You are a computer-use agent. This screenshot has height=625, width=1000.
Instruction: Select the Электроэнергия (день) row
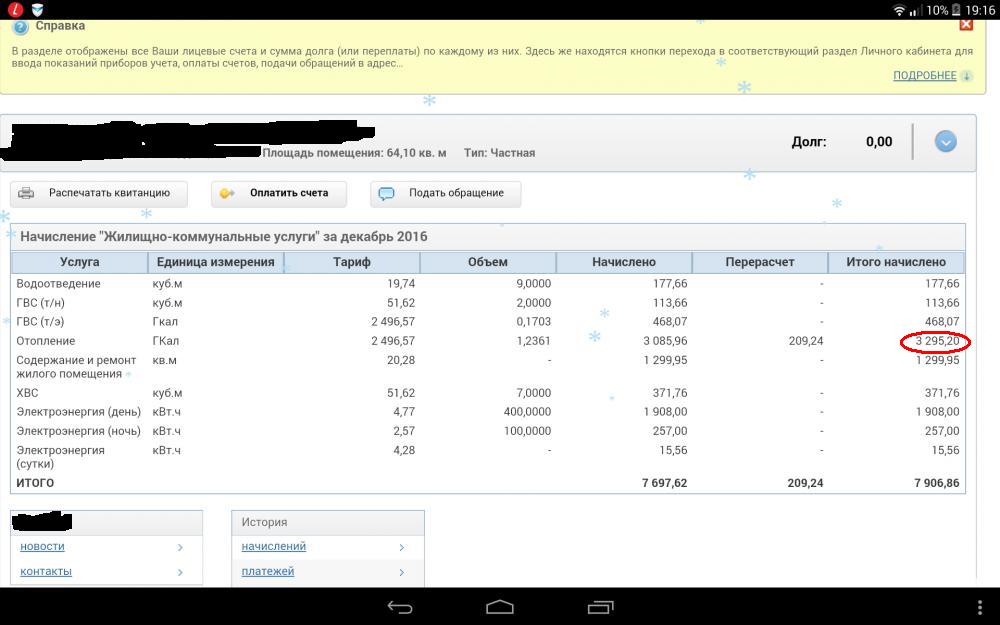(x=488, y=412)
